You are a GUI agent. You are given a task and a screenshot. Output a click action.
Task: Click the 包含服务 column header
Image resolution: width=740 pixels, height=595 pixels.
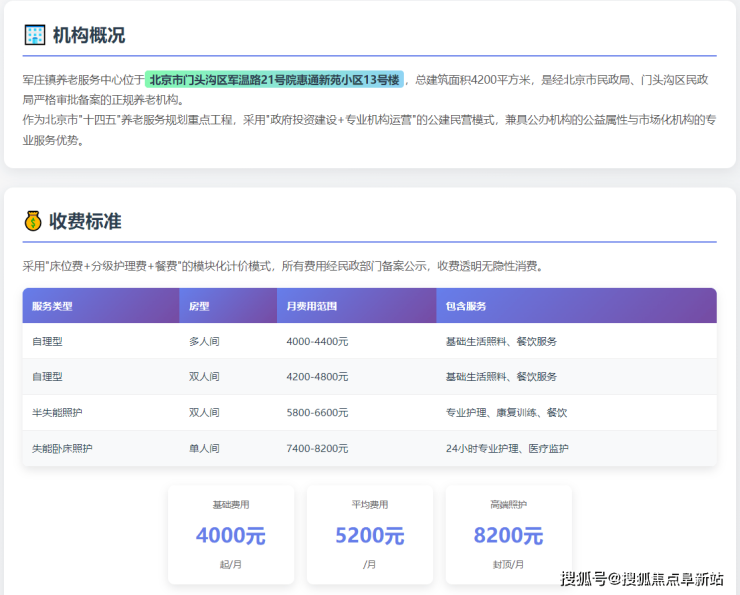[x=465, y=306]
